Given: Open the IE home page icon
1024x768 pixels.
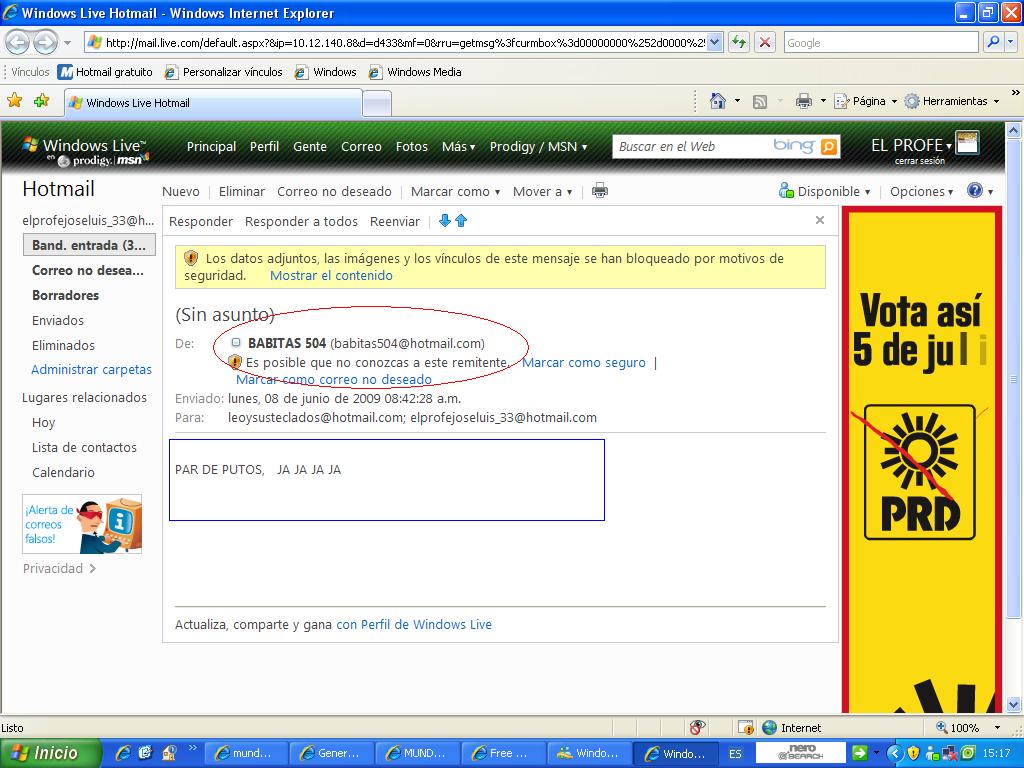Looking at the screenshot, I should pyautogui.click(x=717, y=101).
